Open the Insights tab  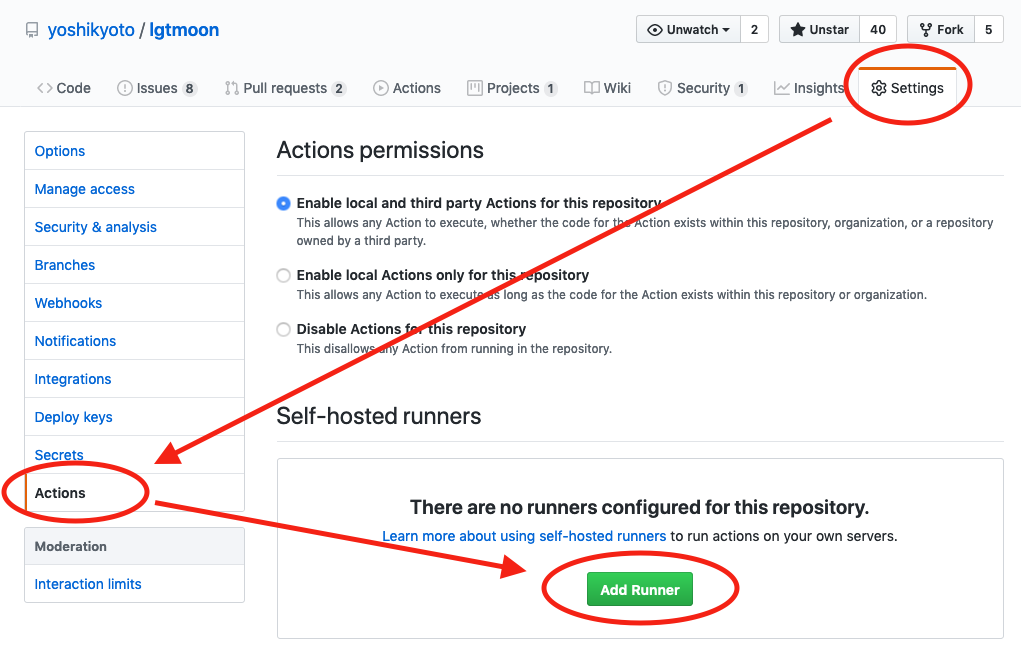pos(809,88)
